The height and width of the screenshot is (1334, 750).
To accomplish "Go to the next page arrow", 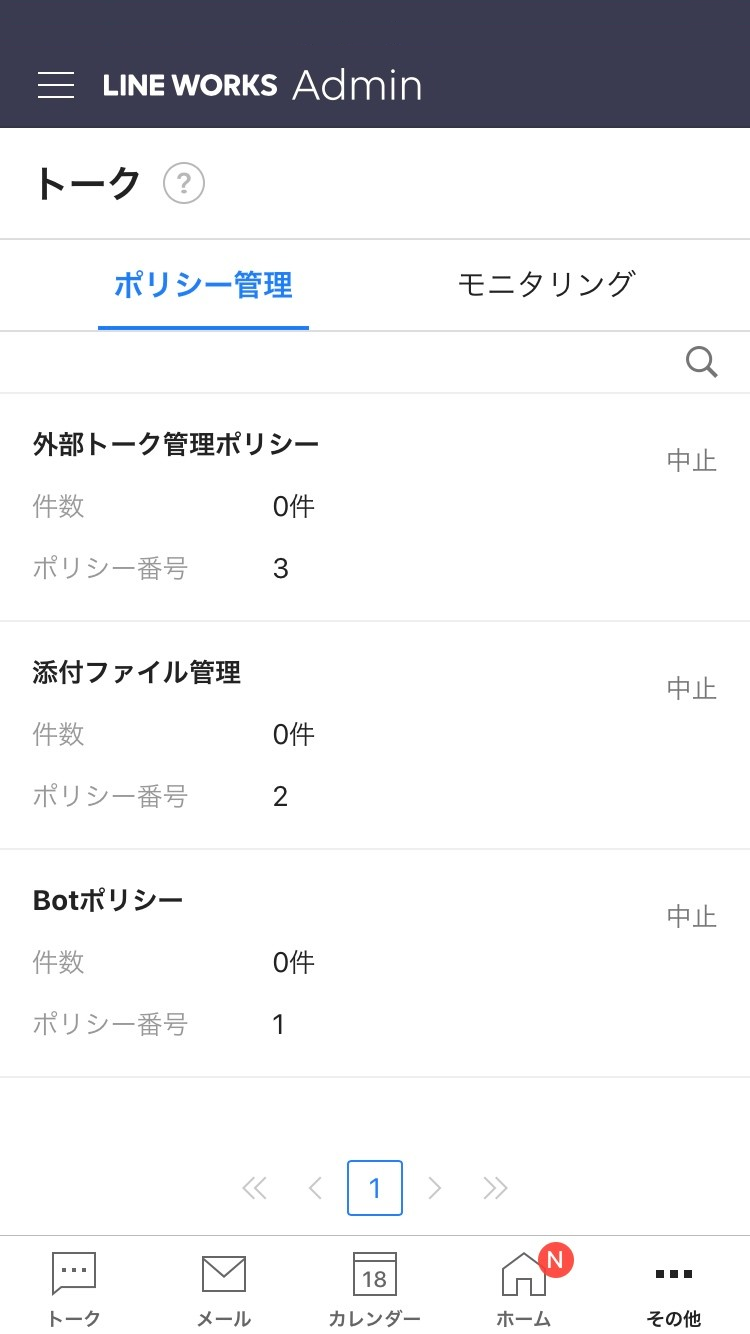I will point(435,1188).
